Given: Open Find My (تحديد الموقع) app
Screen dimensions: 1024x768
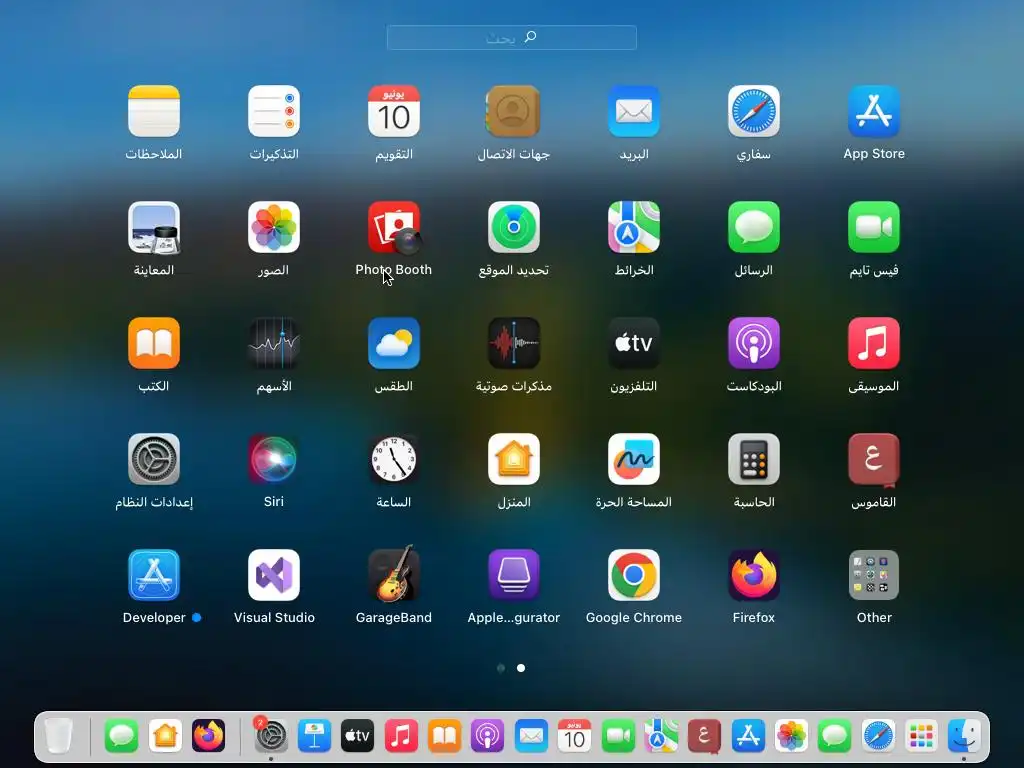Looking at the screenshot, I should [513, 227].
